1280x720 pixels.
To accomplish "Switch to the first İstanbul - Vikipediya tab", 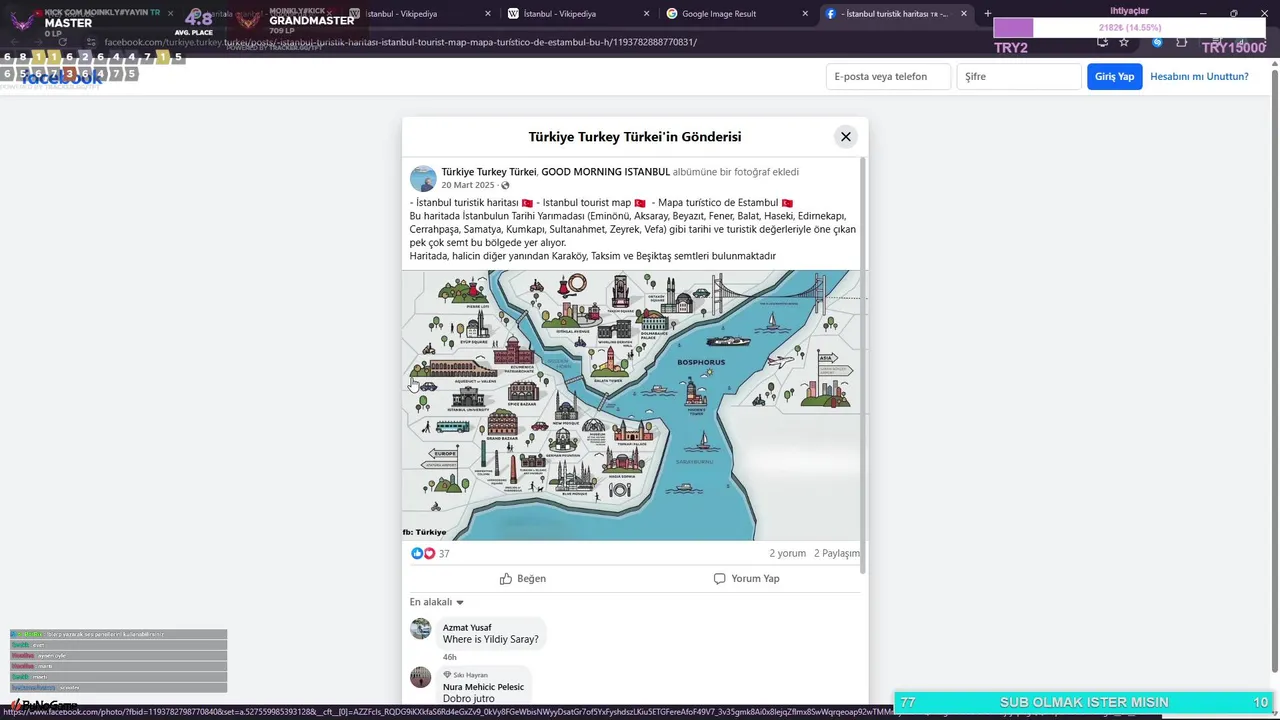I will tap(420, 14).
